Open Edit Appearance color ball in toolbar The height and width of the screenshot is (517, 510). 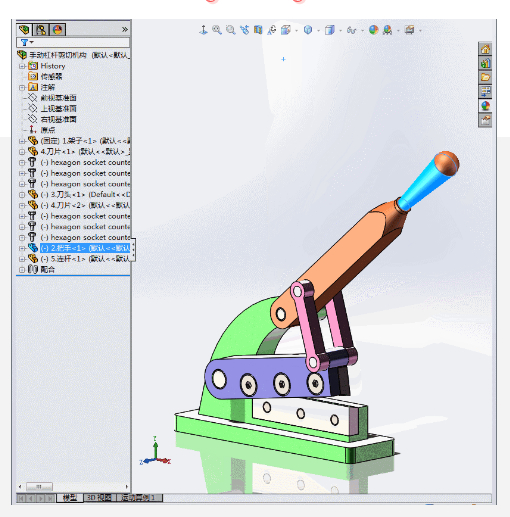374,30
